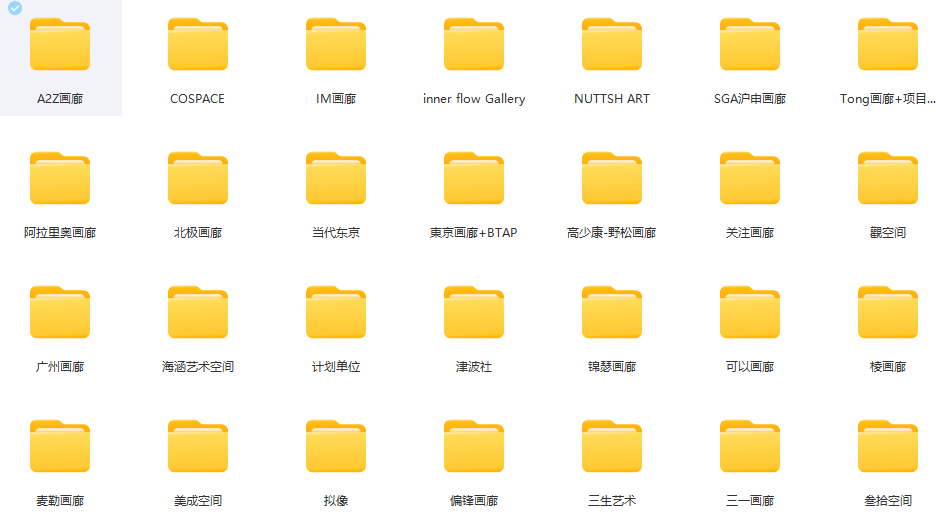Screen dimensions: 936x523
Task: Click the 北极画廊 folder icon
Action: pos(197,179)
